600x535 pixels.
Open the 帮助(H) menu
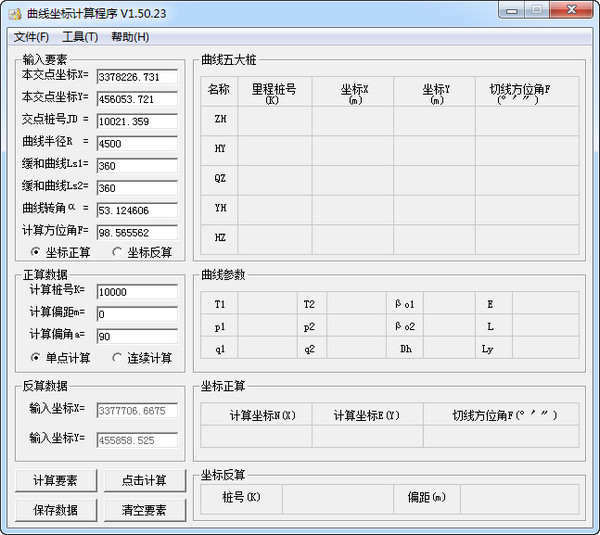point(130,37)
